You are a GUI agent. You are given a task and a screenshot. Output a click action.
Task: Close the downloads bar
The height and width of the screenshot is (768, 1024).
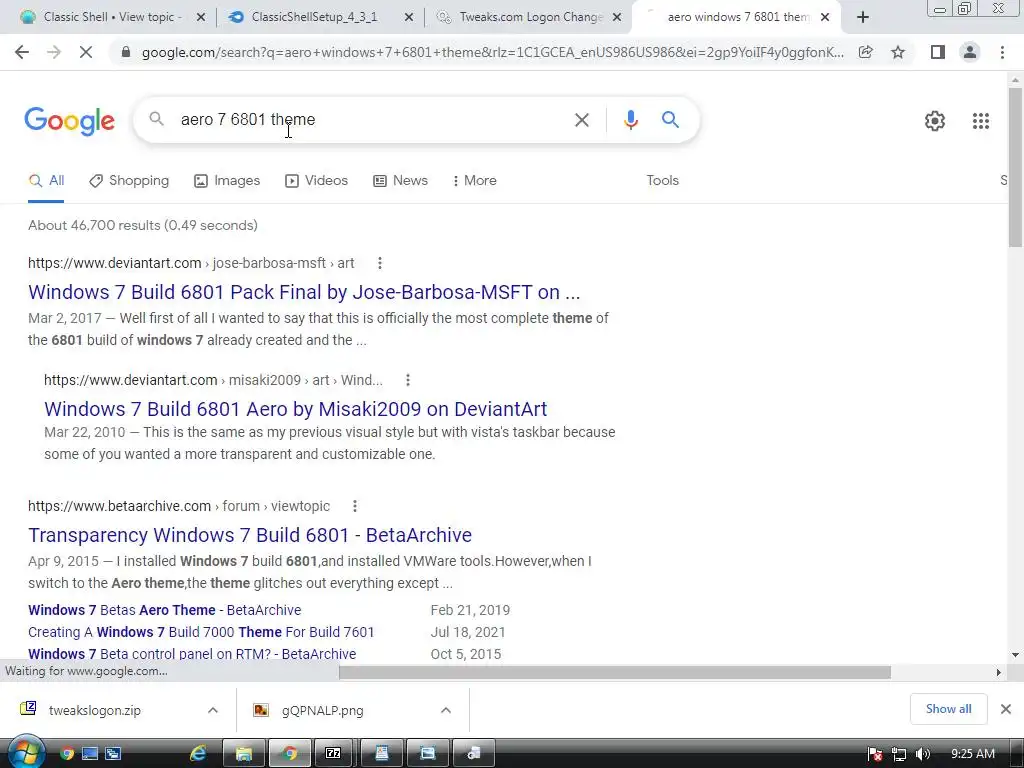tap(1006, 709)
